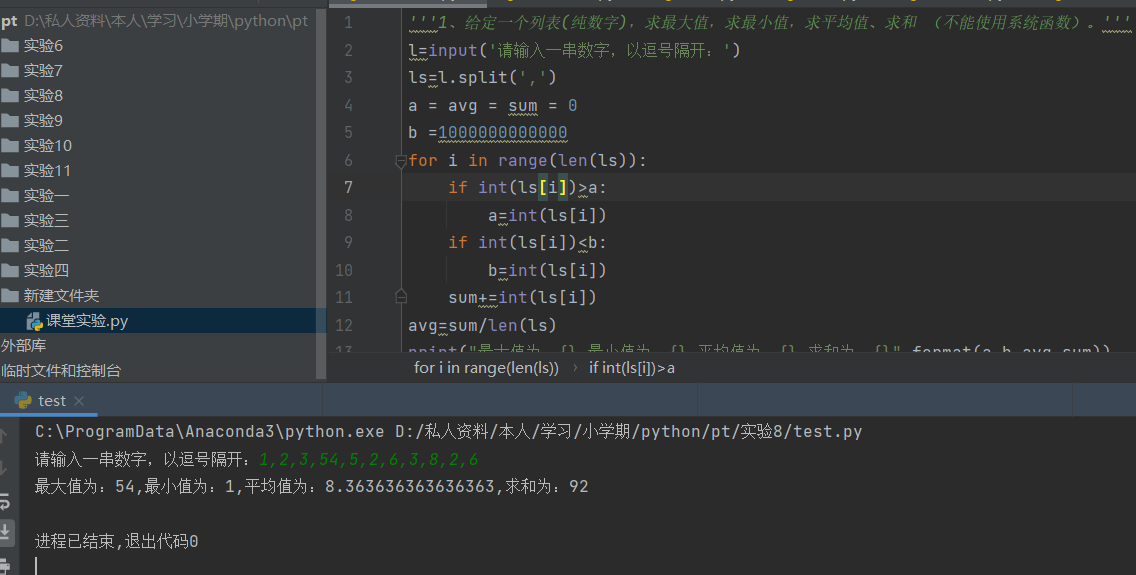Select folder 实验二 in project tree

tap(46, 245)
